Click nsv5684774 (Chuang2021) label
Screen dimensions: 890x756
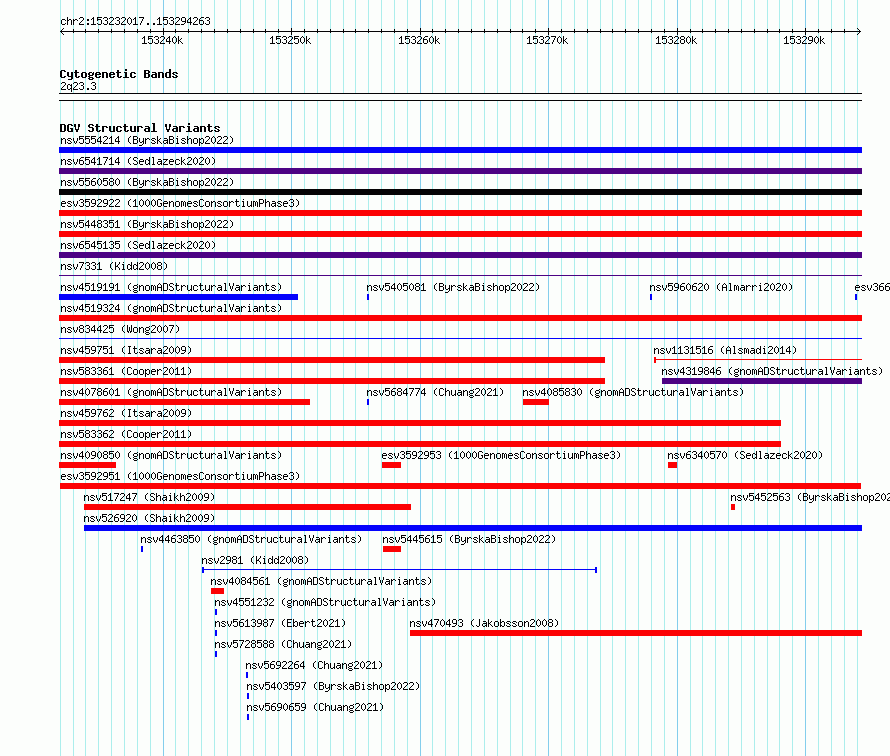coord(435,392)
